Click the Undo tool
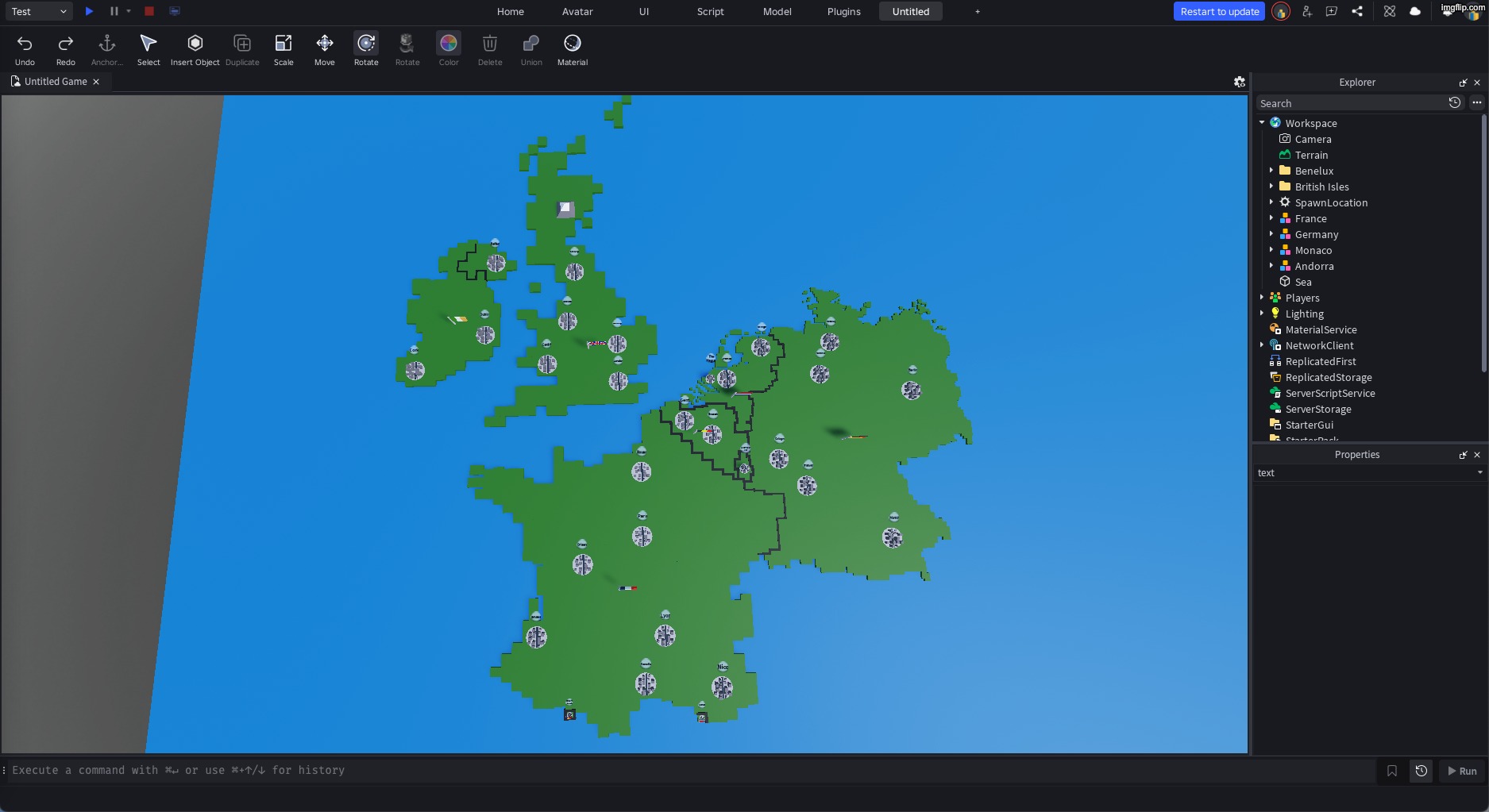1489x812 pixels. [25, 50]
